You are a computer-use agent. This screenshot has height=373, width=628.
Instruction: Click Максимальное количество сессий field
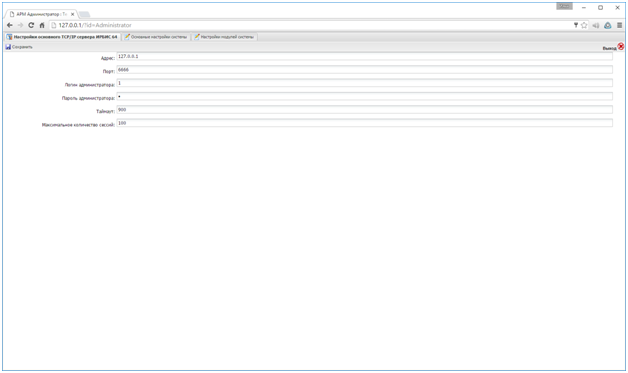[x=364, y=123]
